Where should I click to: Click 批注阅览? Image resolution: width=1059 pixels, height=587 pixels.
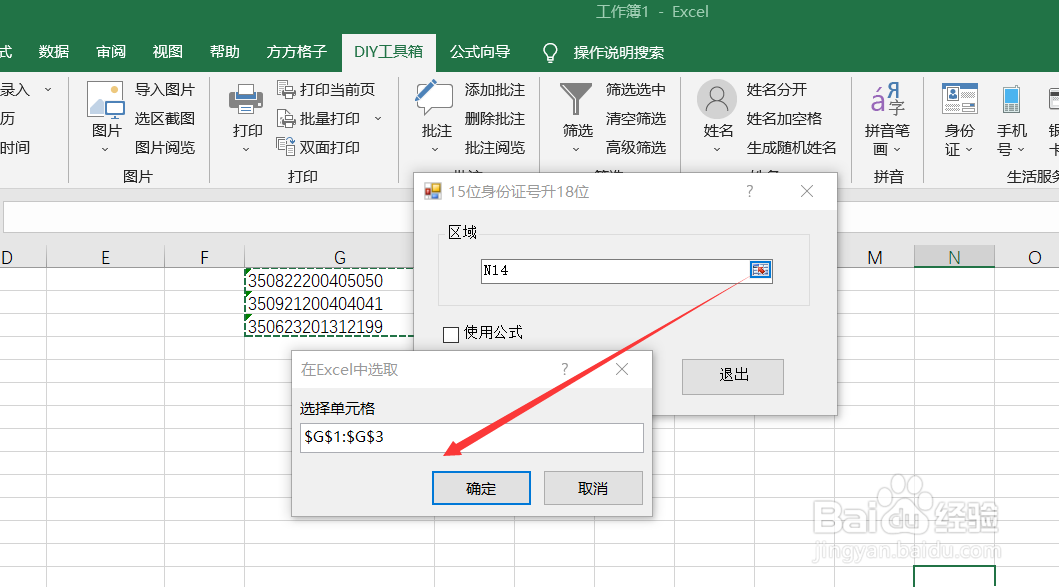[495, 147]
